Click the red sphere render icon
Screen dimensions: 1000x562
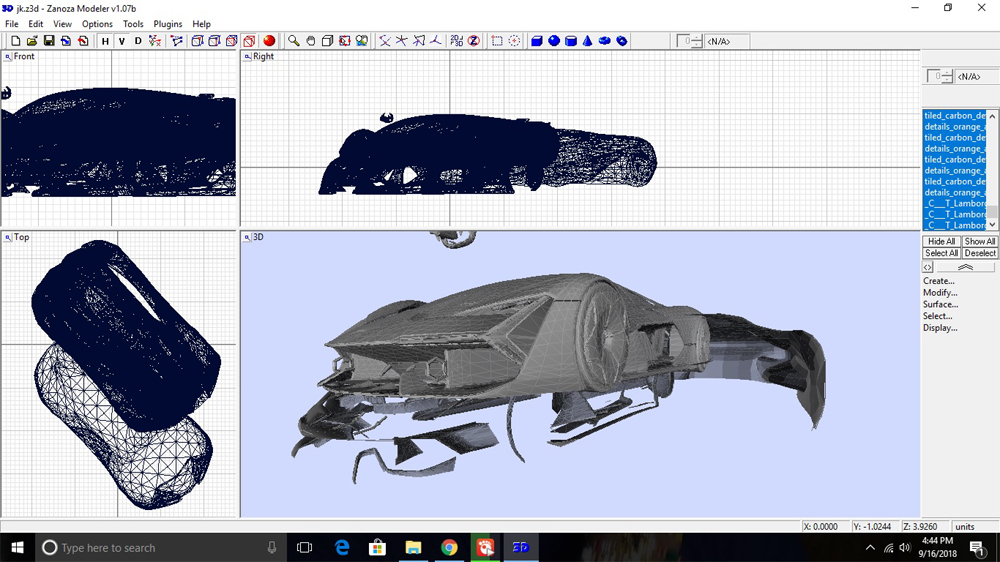269,41
